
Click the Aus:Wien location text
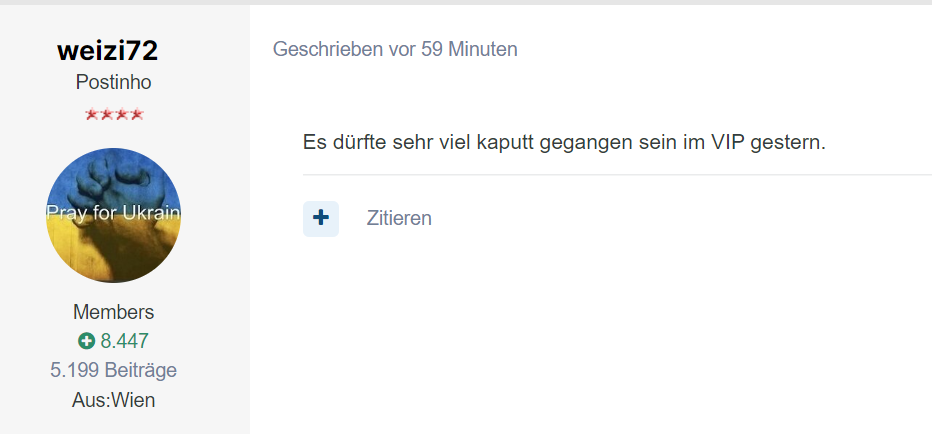coord(114,400)
